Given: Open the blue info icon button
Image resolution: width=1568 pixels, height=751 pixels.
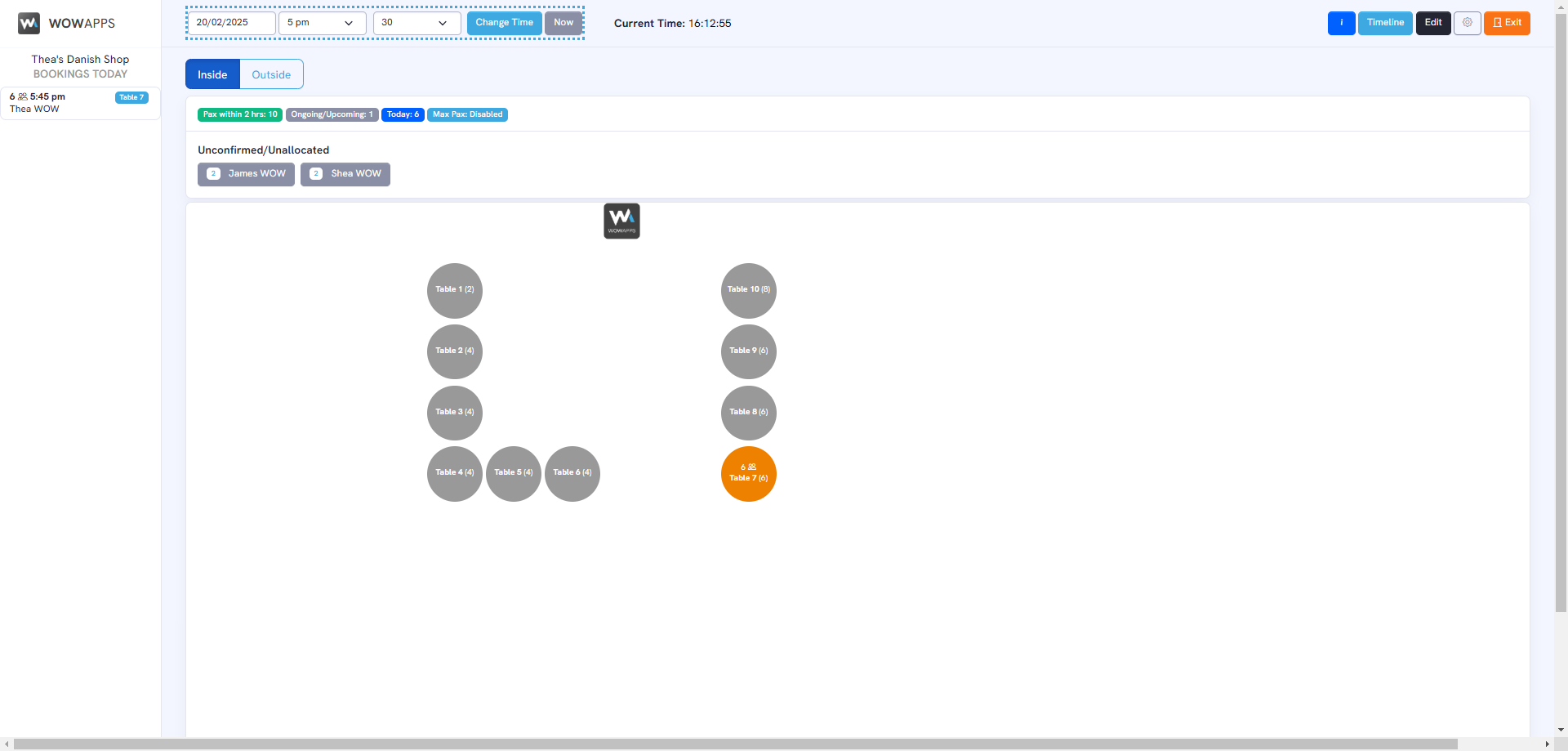Looking at the screenshot, I should click(1341, 23).
